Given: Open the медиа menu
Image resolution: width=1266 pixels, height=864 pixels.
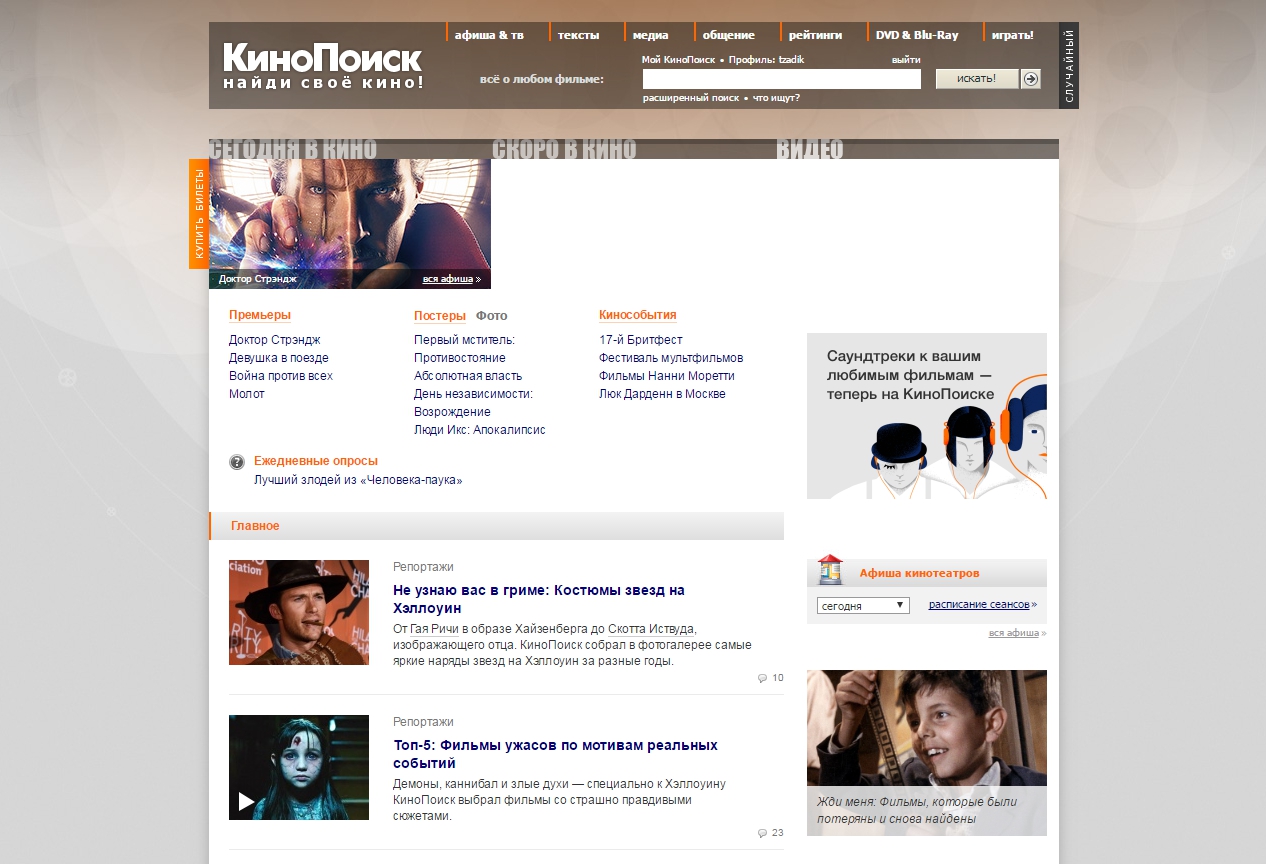Looking at the screenshot, I should pyautogui.click(x=650, y=35).
